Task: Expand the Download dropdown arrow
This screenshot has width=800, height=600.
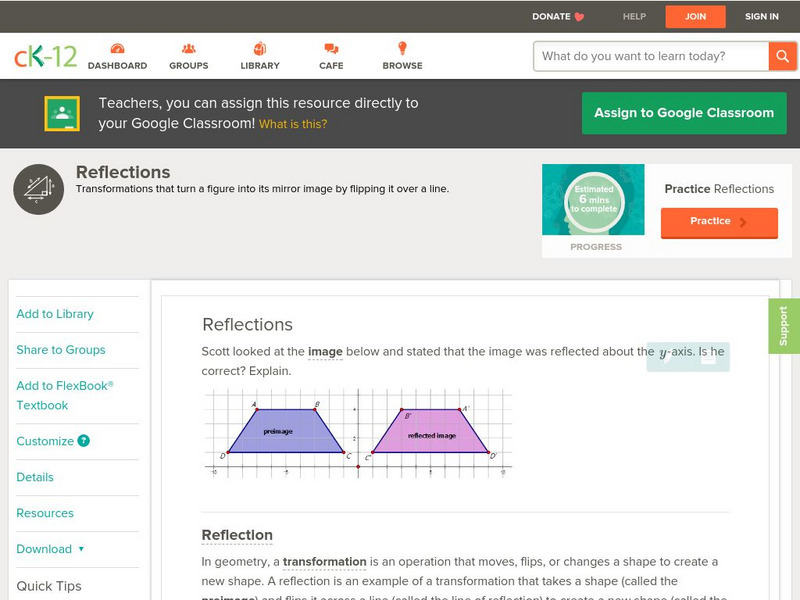Action: [81, 549]
